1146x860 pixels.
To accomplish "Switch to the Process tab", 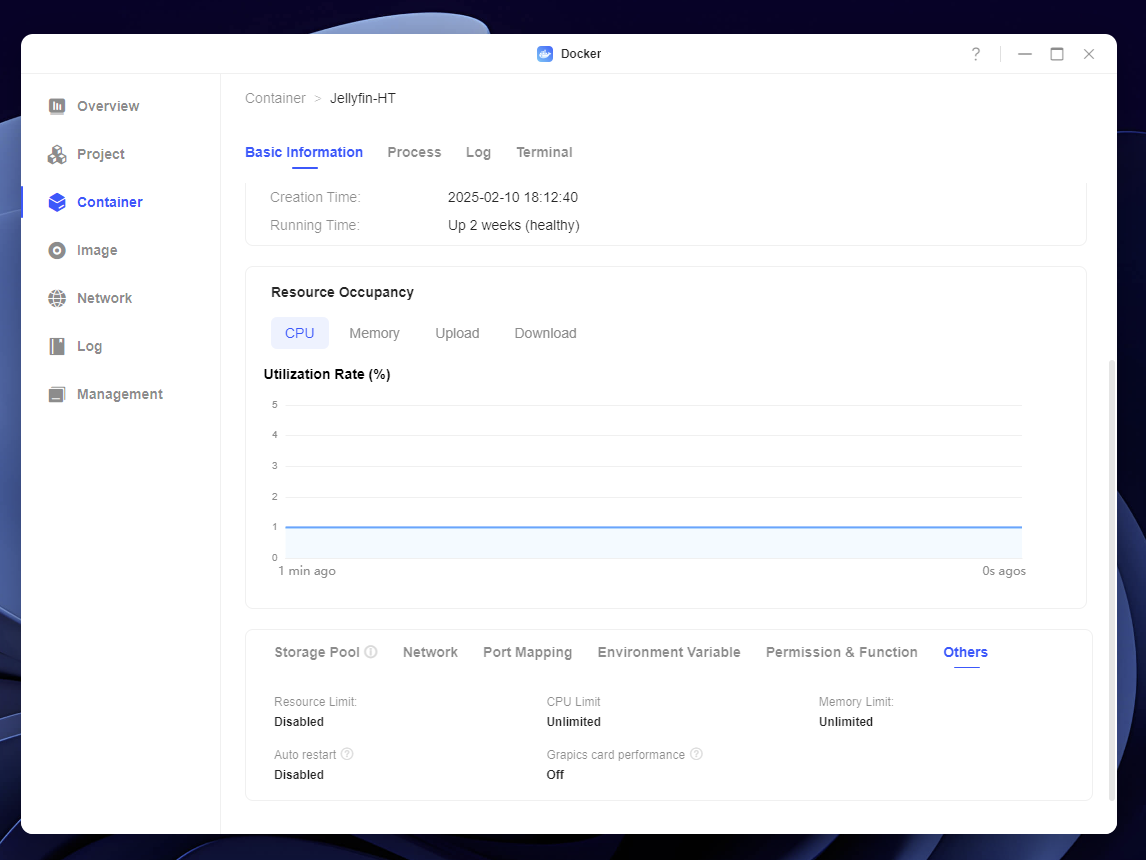I will coord(414,152).
